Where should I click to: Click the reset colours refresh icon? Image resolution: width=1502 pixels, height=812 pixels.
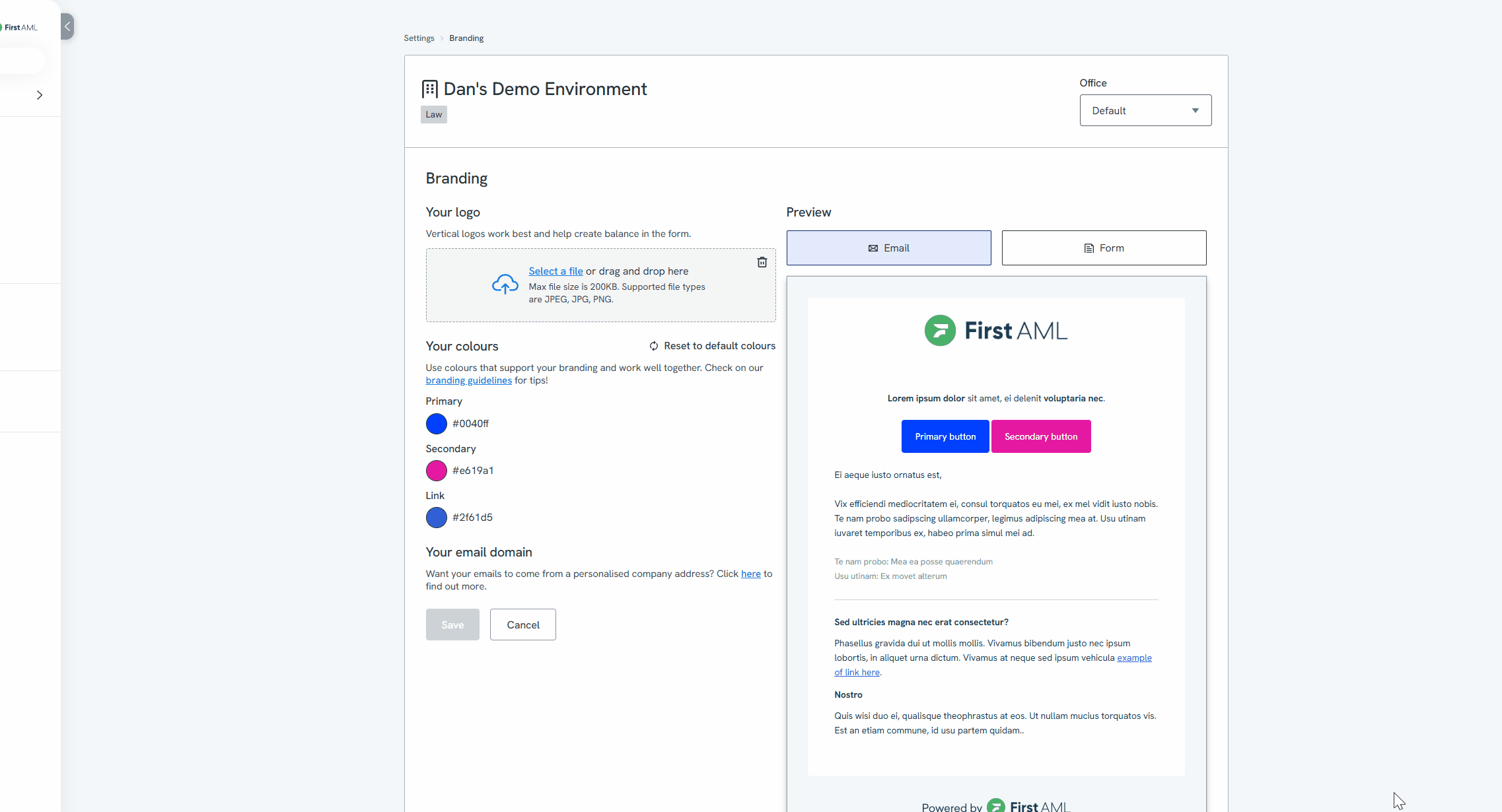pos(653,346)
